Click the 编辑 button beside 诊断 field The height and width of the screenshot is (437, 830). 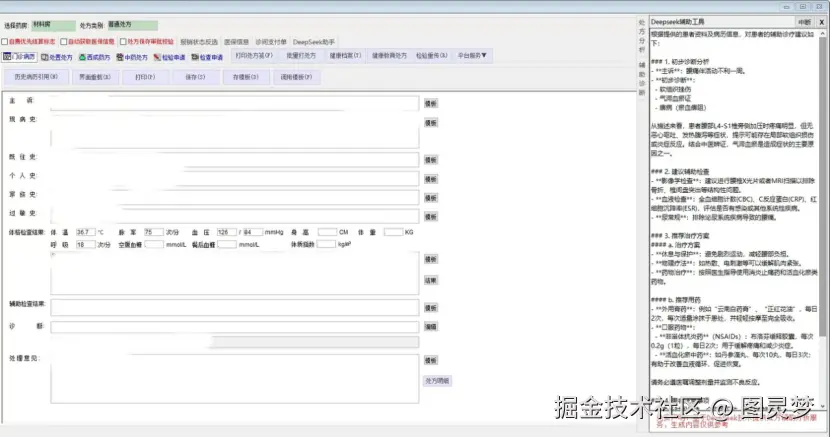(x=431, y=327)
